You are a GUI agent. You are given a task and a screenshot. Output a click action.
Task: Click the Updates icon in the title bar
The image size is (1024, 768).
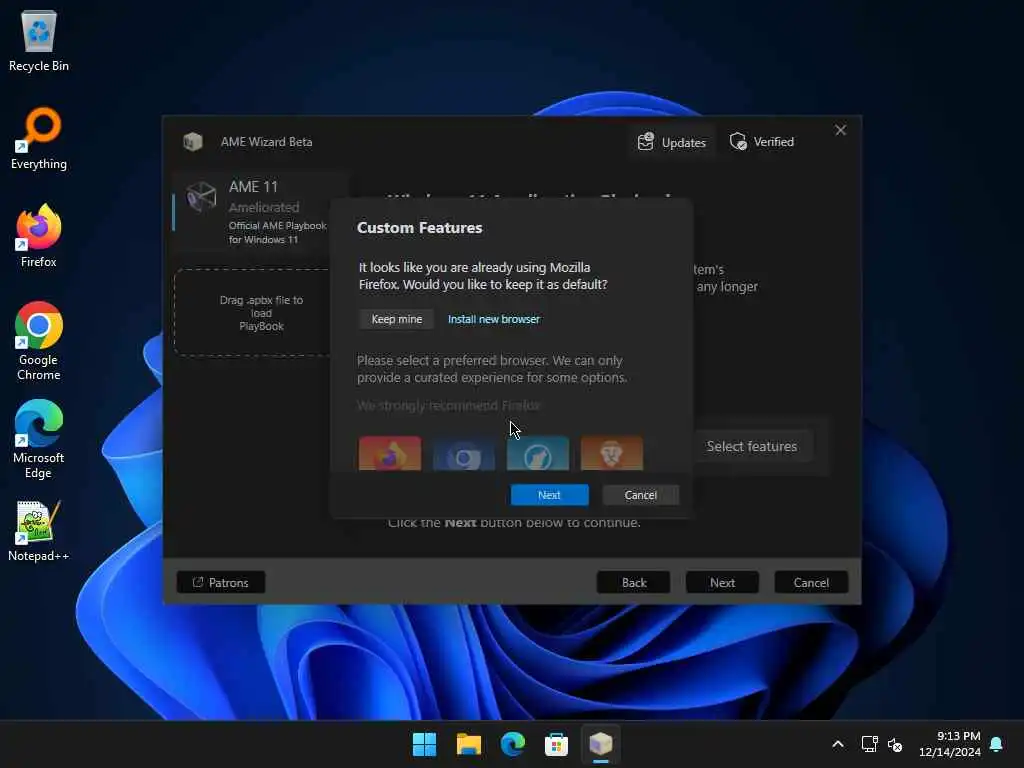(646, 142)
